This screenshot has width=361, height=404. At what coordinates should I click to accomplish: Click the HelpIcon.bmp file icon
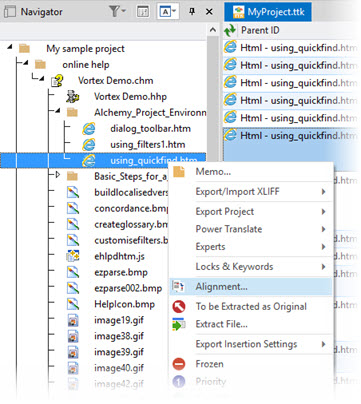click(x=73, y=304)
